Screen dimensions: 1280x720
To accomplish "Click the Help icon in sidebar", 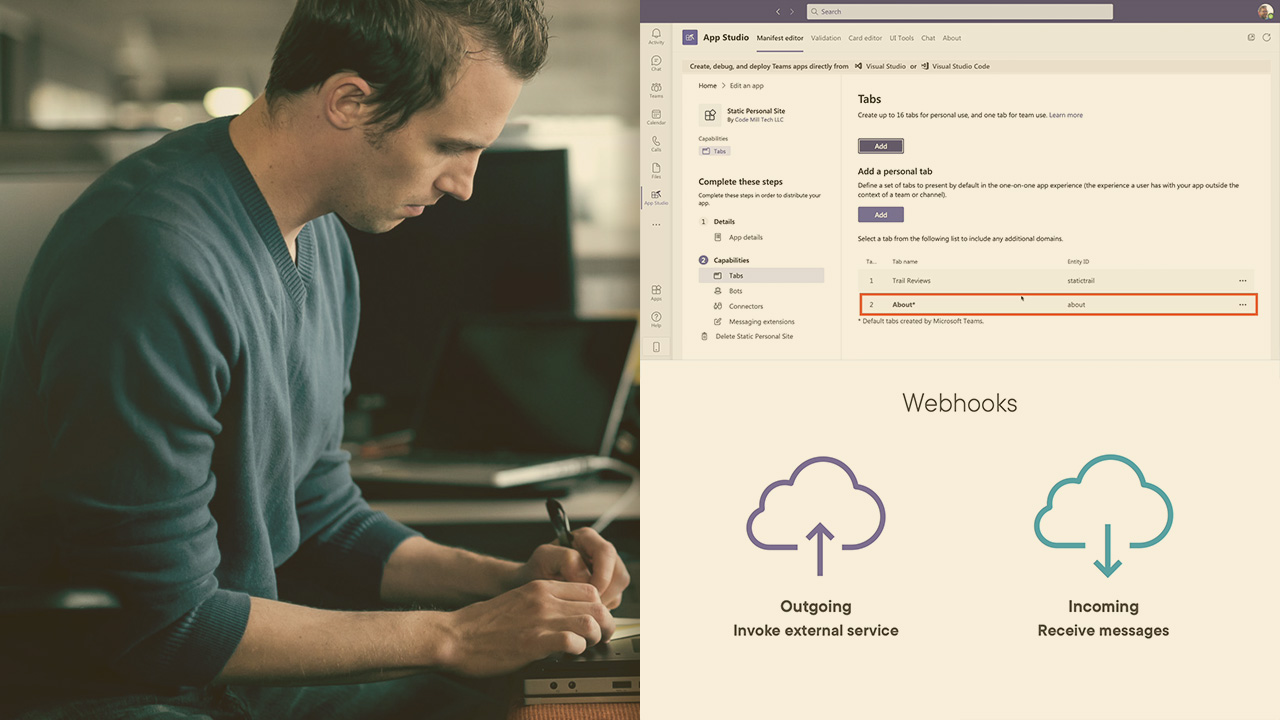I will coord(656,319).
